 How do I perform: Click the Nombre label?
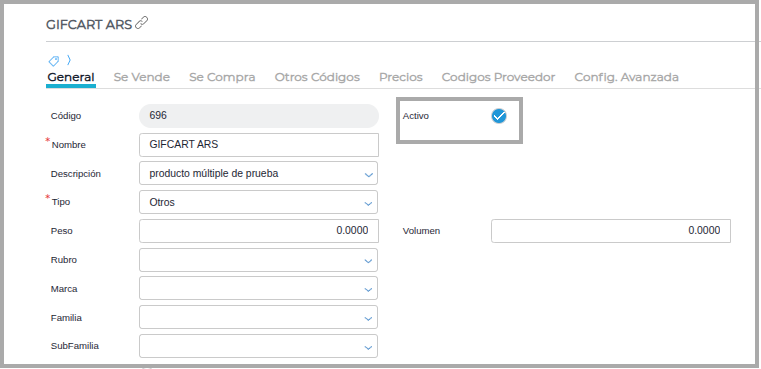[69, 145]
